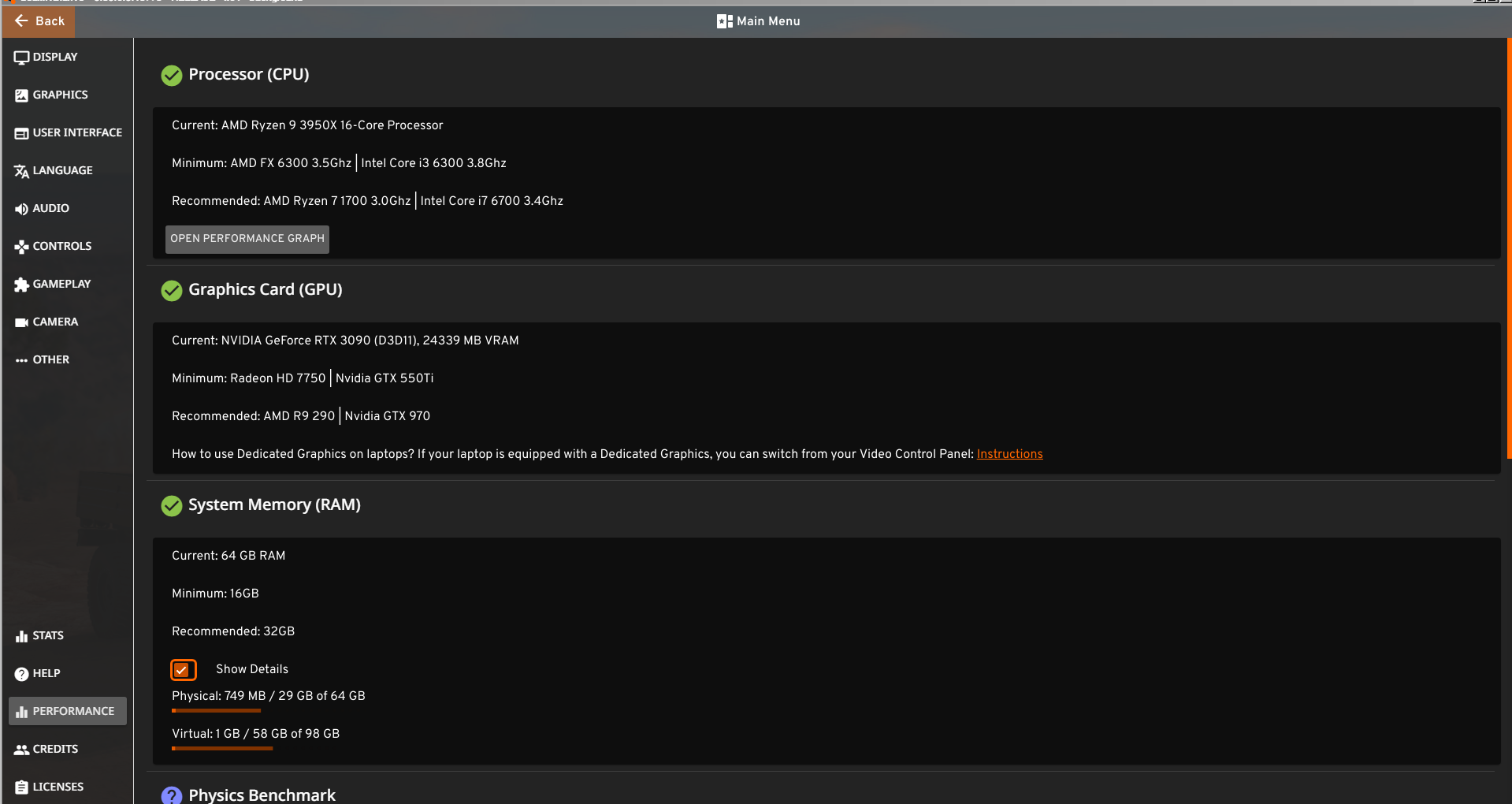
Task: Click the Display monitor icon in sidebar
Action: coord(21,58)
